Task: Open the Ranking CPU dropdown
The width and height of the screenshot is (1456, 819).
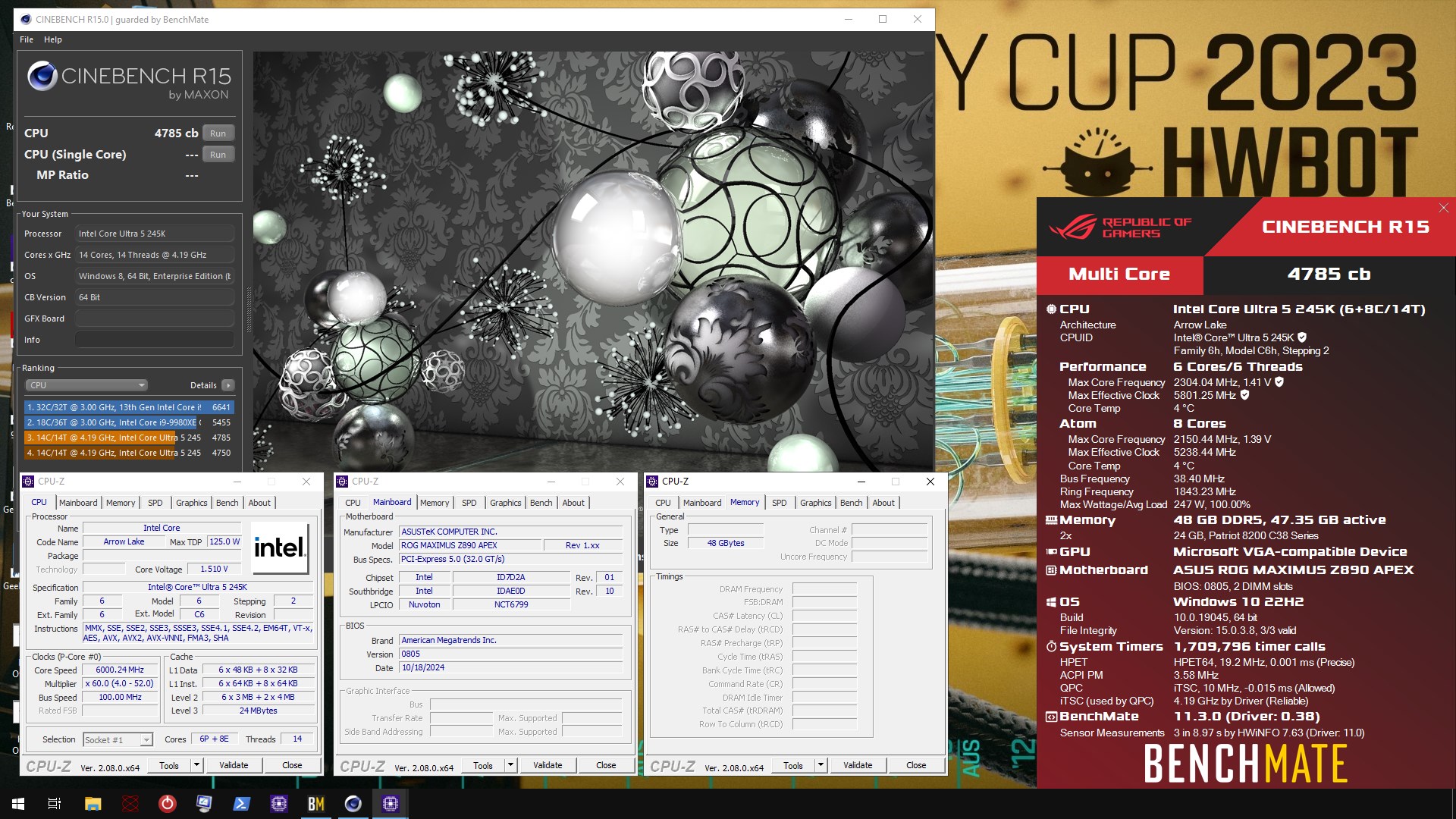Action: (86, 385)
